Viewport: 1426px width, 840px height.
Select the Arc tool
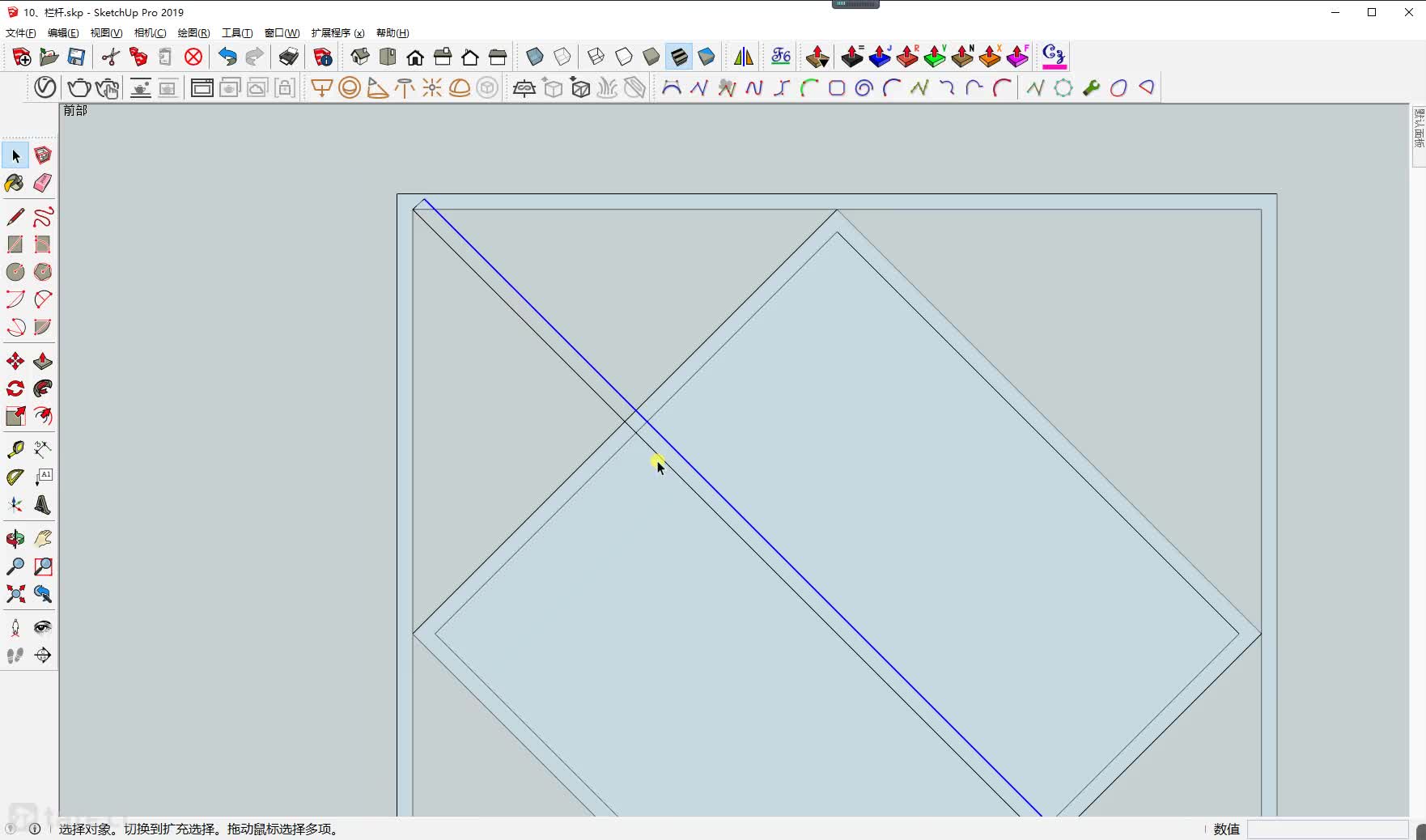coord(15,299)
